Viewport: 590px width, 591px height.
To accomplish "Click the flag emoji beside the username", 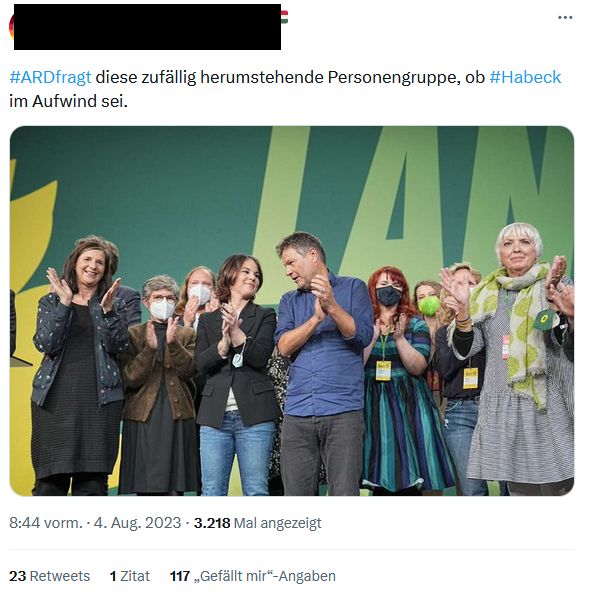I will click(285, 17).
